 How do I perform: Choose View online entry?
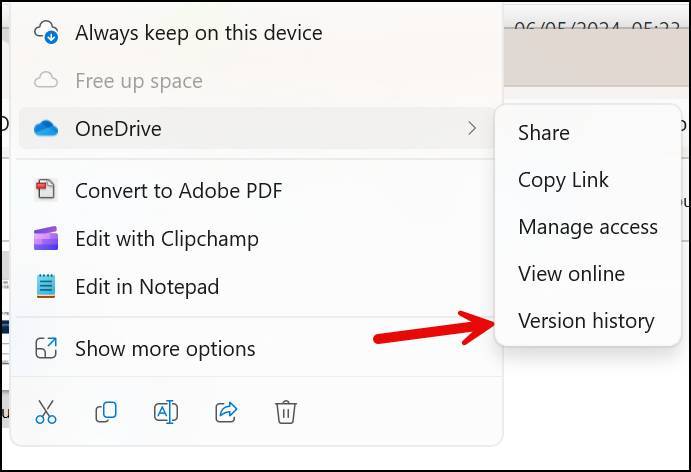[571, 274]
